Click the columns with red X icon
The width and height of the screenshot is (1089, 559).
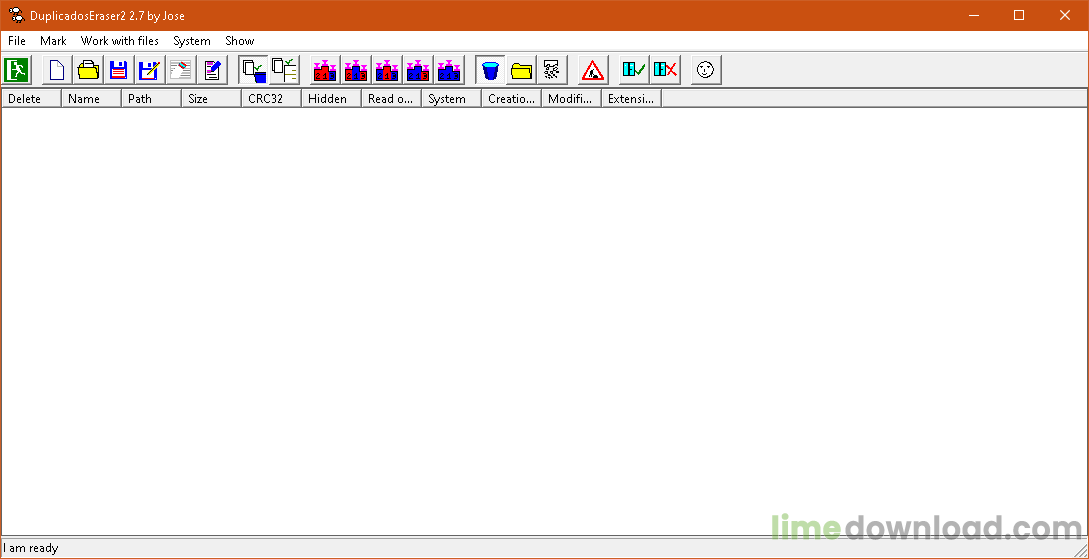click(x=665, y=70)
